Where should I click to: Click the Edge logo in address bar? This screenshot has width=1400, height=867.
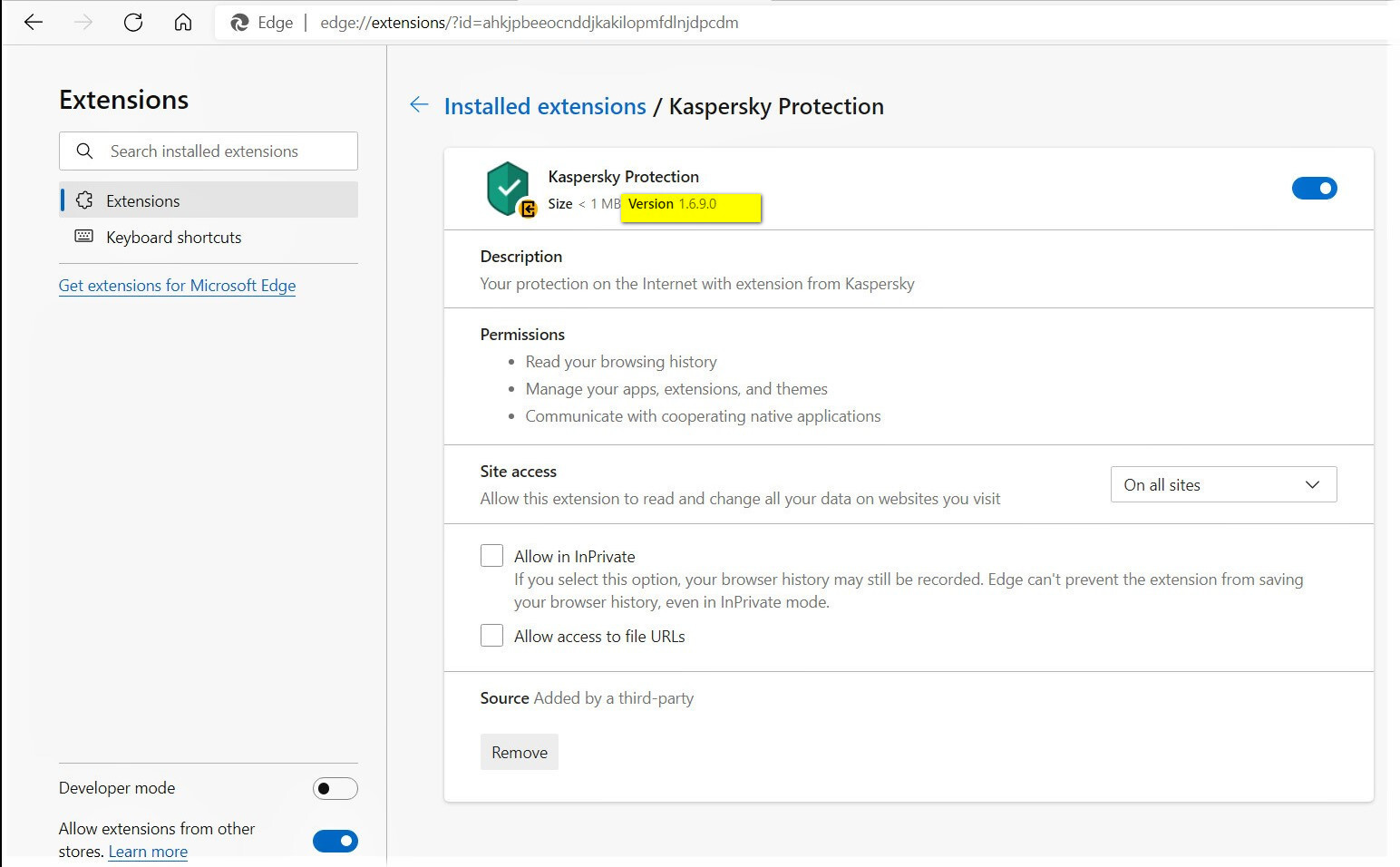tap(240, 23)
